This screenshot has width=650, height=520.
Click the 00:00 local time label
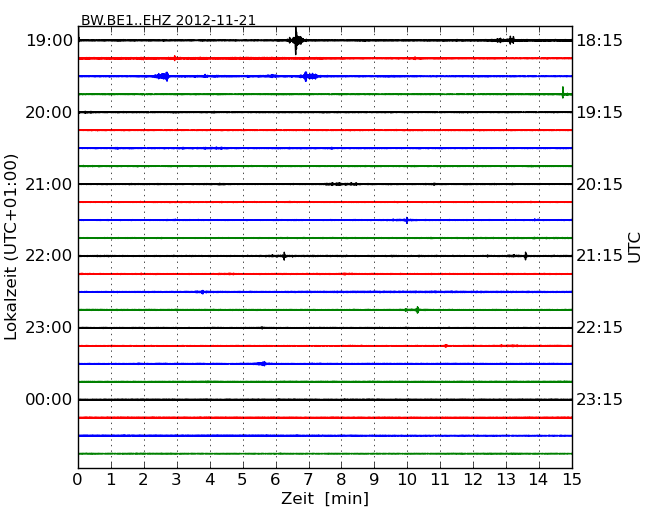(x=49, y=399)
